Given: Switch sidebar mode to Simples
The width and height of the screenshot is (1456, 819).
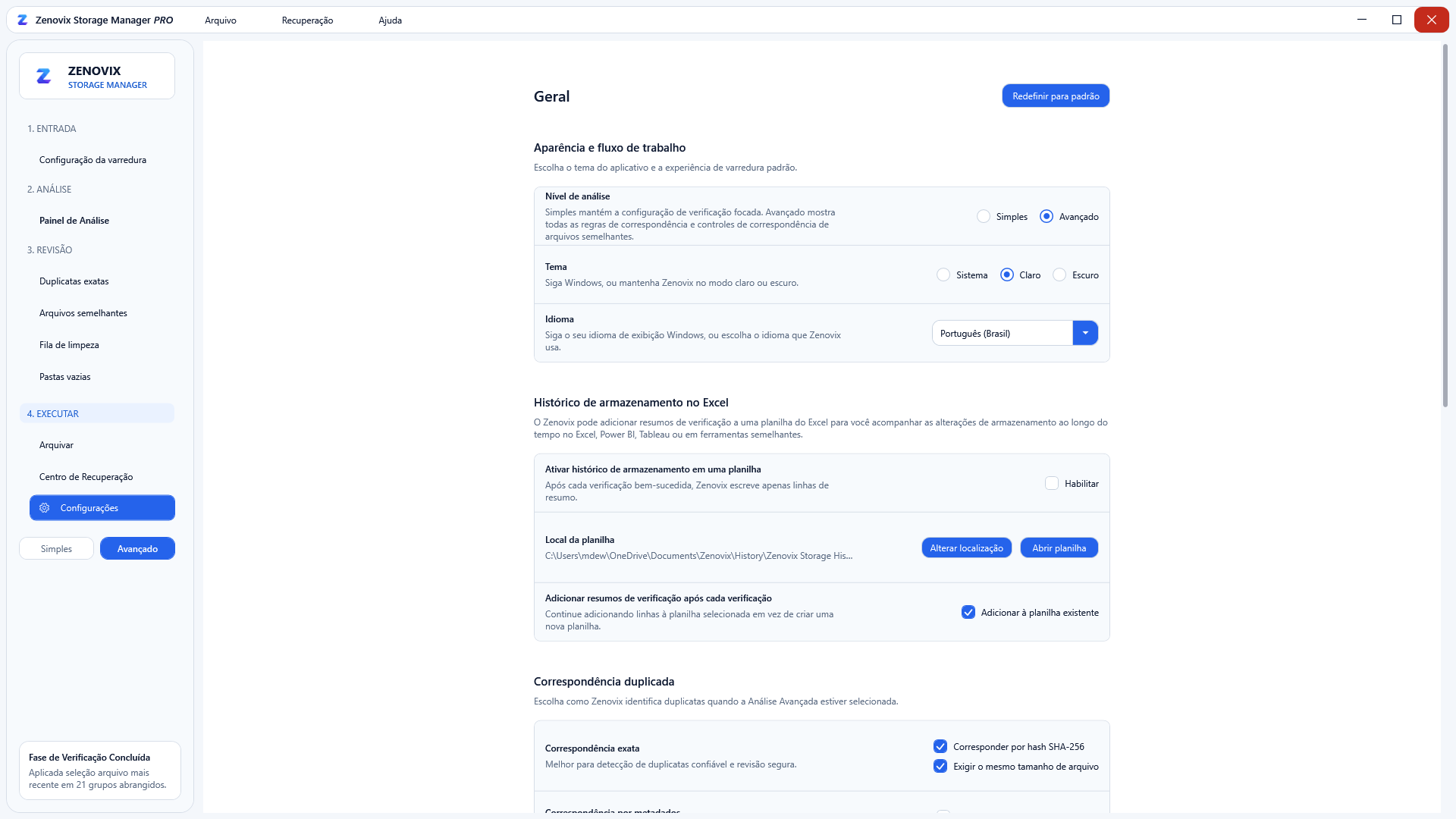Looking at the screenshot, I should [x=57, y=549].
